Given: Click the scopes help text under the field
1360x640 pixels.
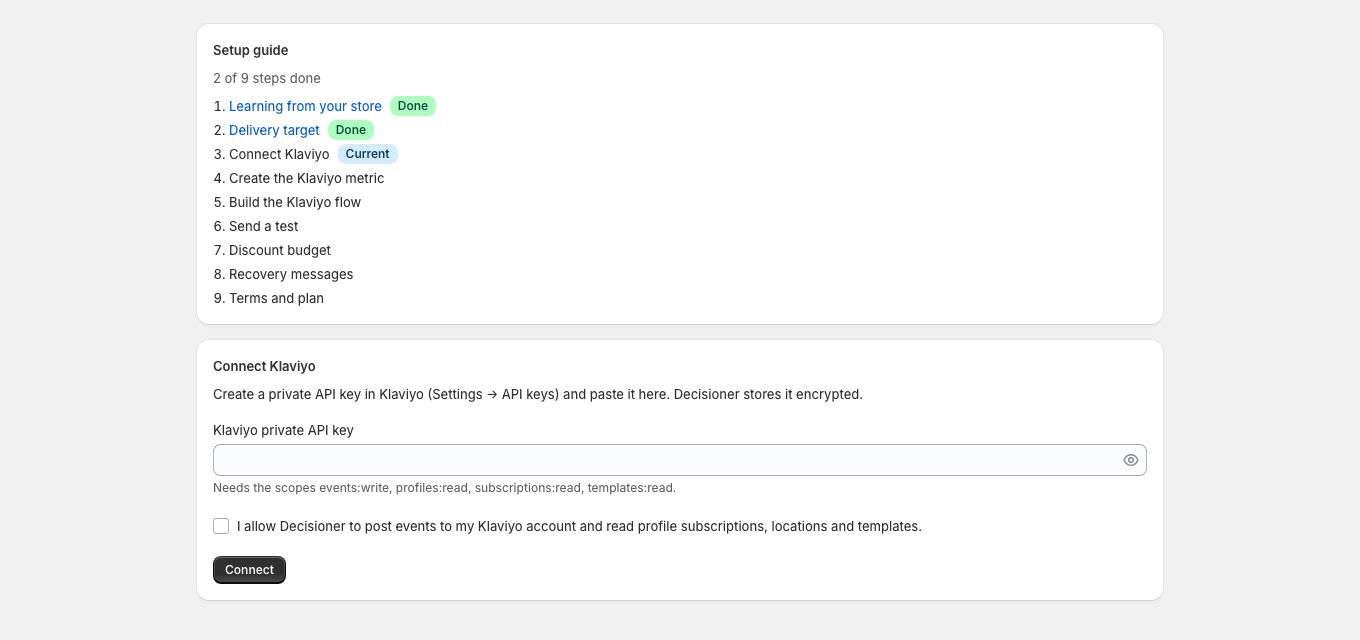Looking at the screenshot, I should (x=444, y=488).
